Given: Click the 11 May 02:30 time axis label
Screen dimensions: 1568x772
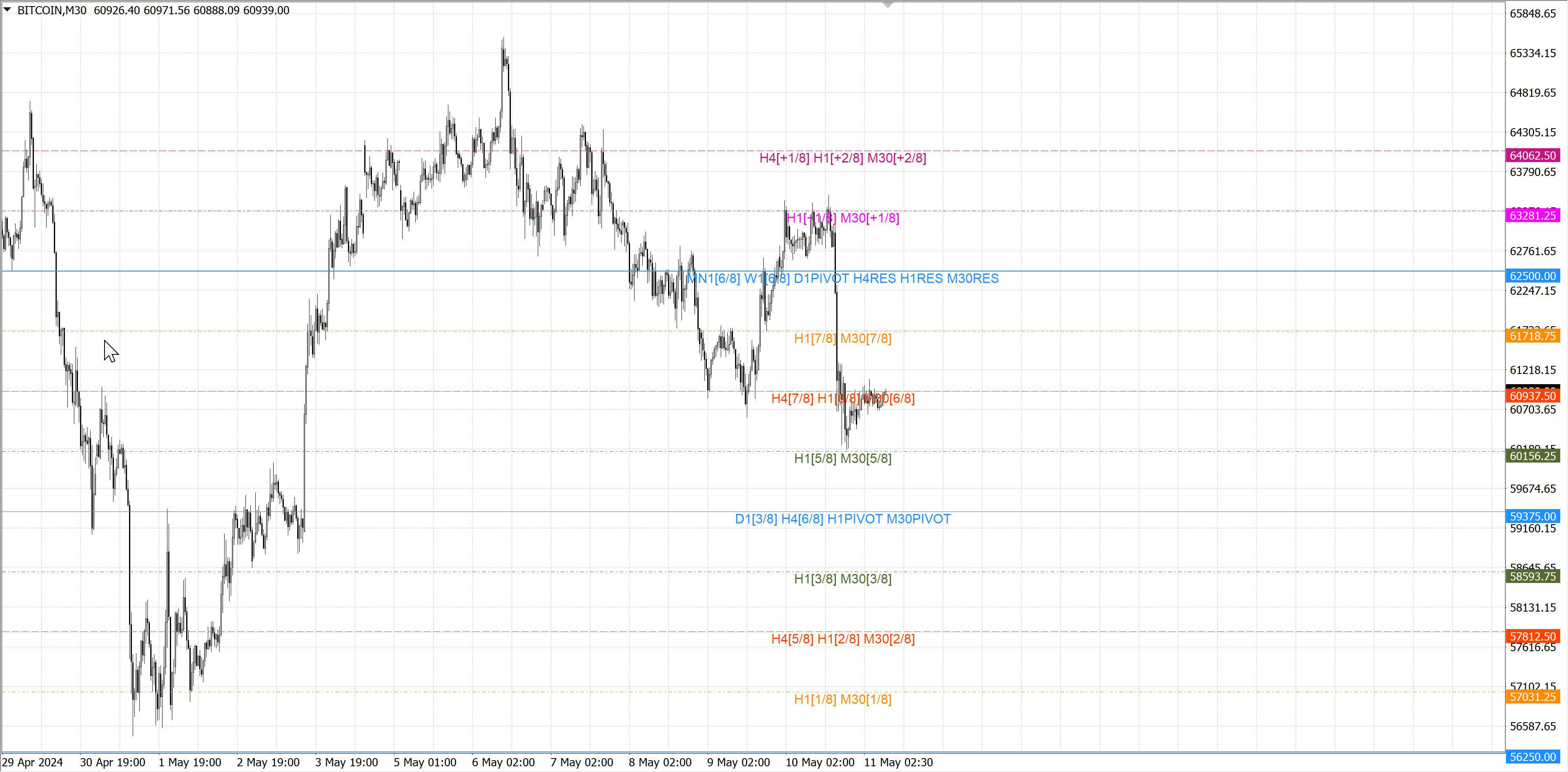Looking at the screenshot, I should (898, 762).
